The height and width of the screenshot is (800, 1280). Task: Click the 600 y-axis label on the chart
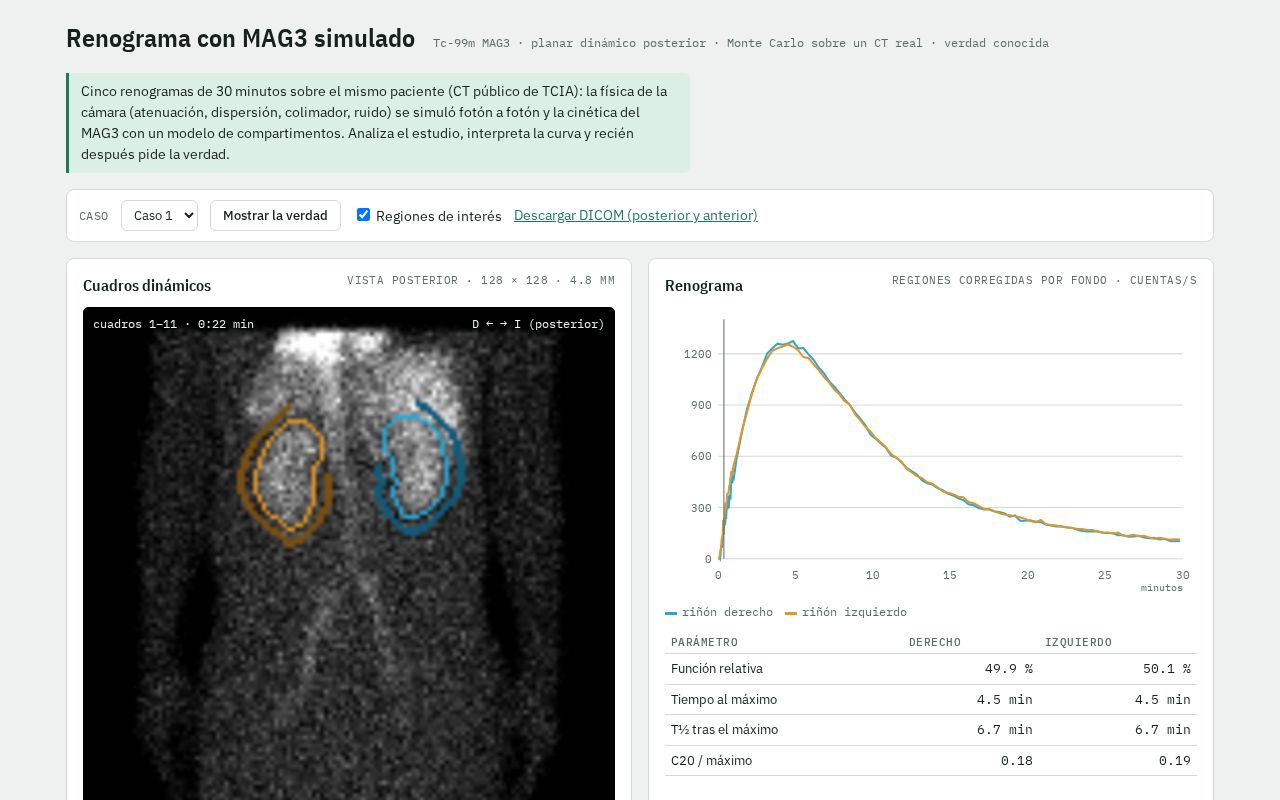[701, 456]
